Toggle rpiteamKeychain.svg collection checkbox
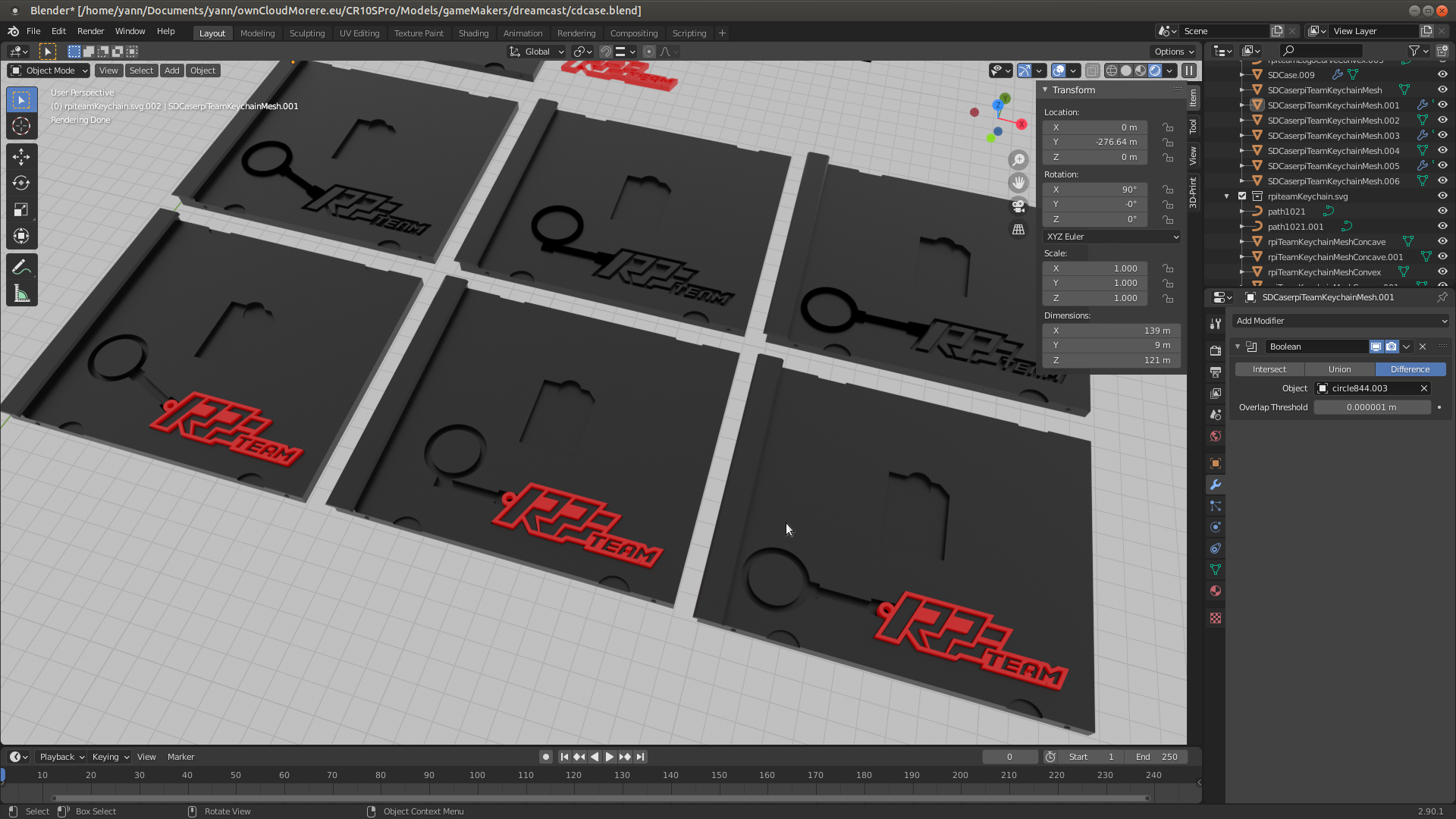 click(1242, 196)
